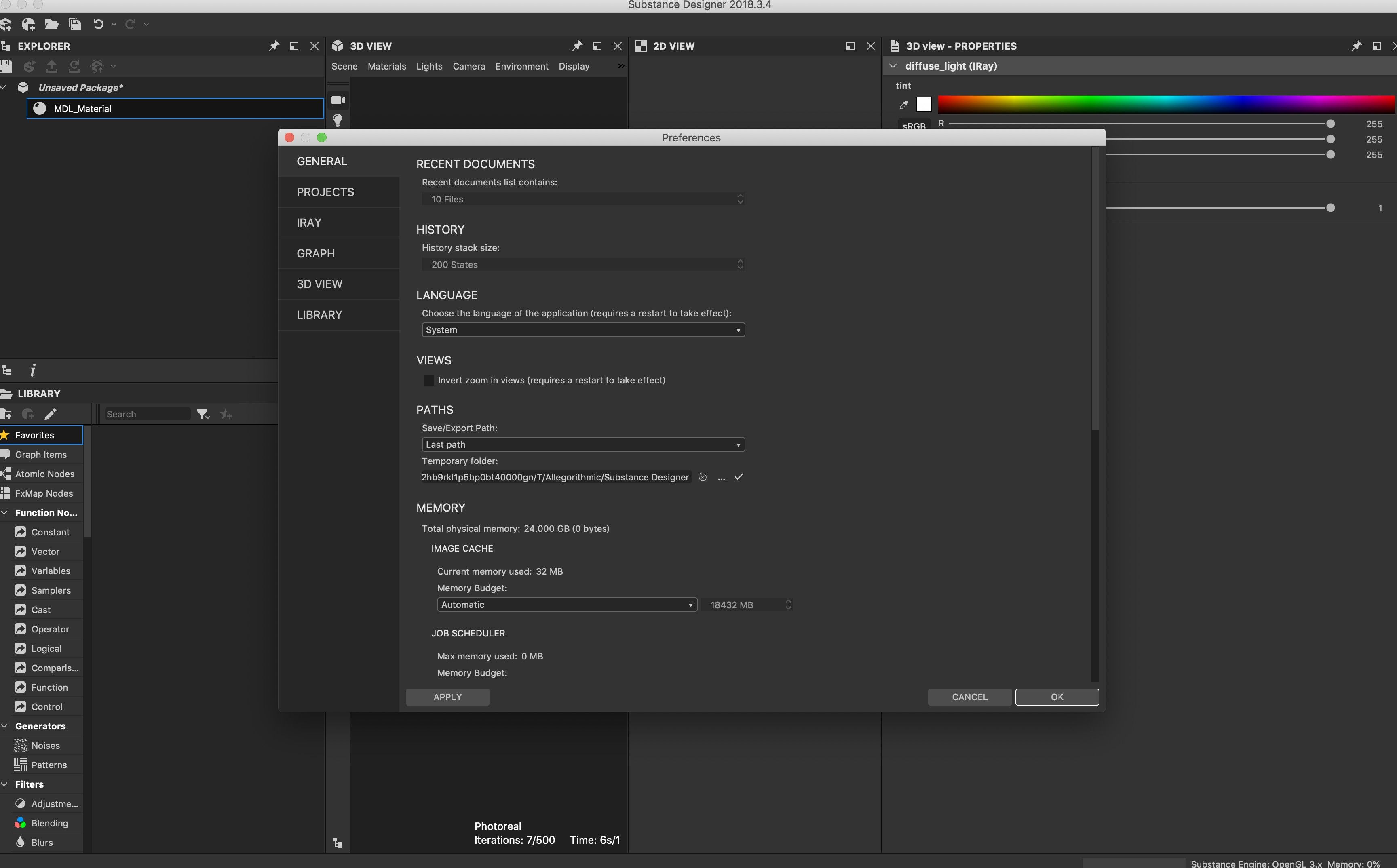The height and width of the screenshot is (868, 1397).
Task: Click the Library edit pencil icon
Action: click(51, 415)
